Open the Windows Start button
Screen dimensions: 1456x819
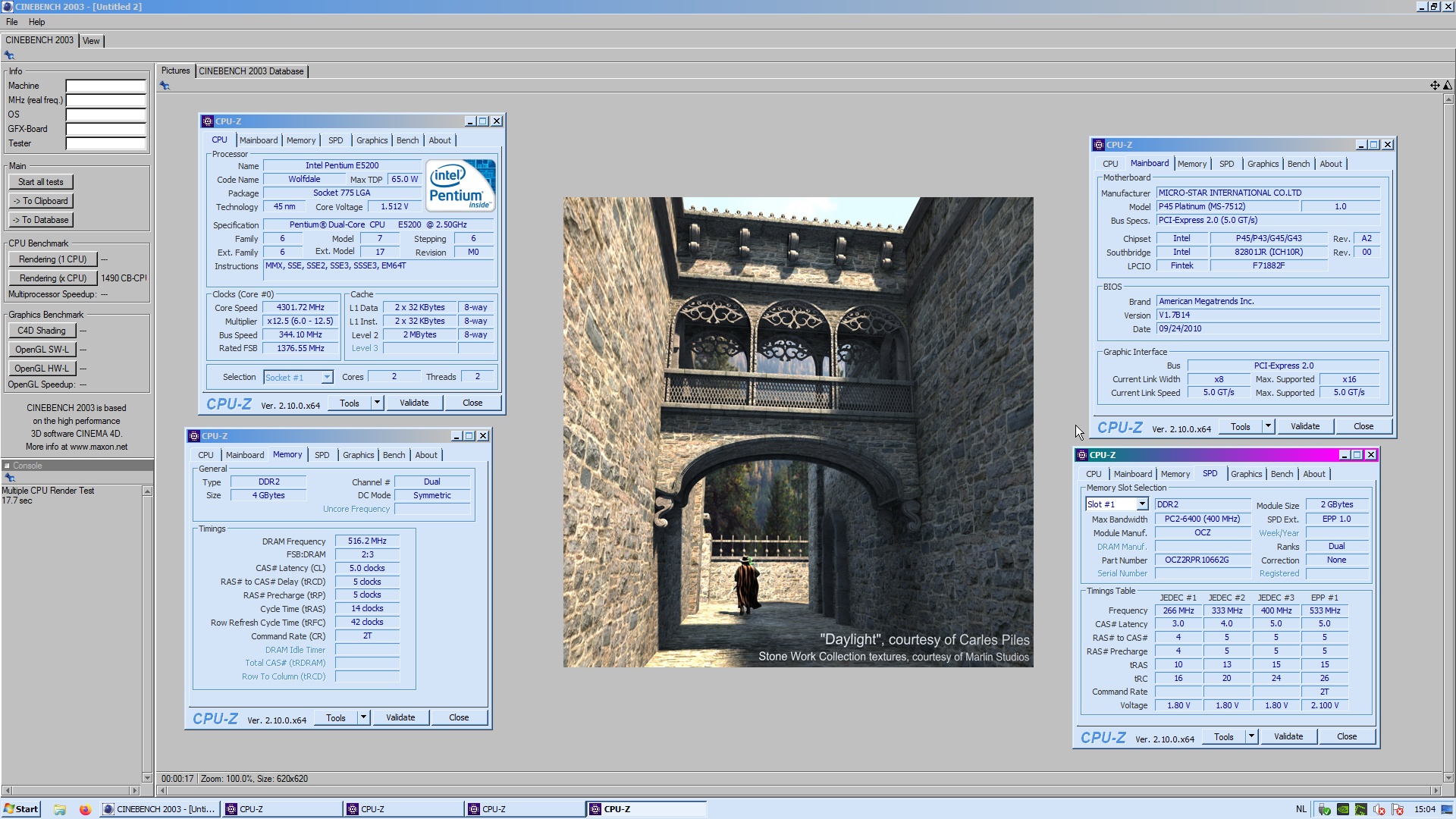coord(21,809)
